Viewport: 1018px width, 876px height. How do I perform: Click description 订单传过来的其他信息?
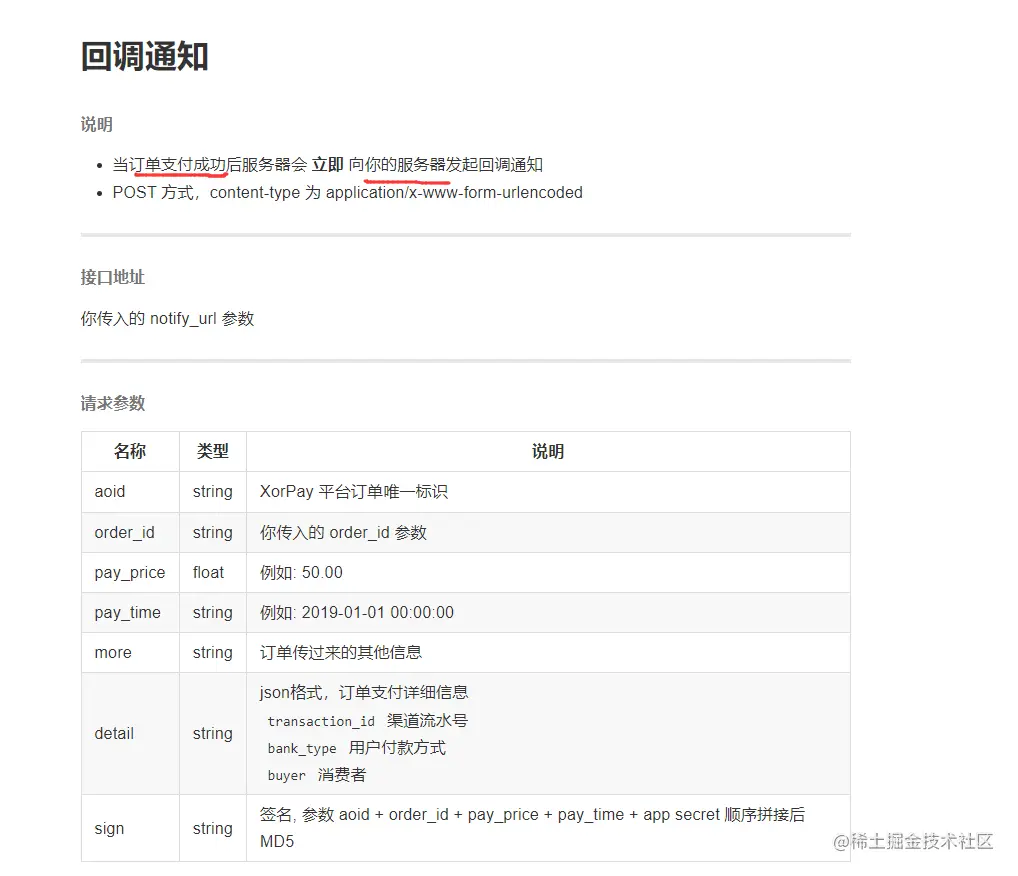(x=341, y=653)
